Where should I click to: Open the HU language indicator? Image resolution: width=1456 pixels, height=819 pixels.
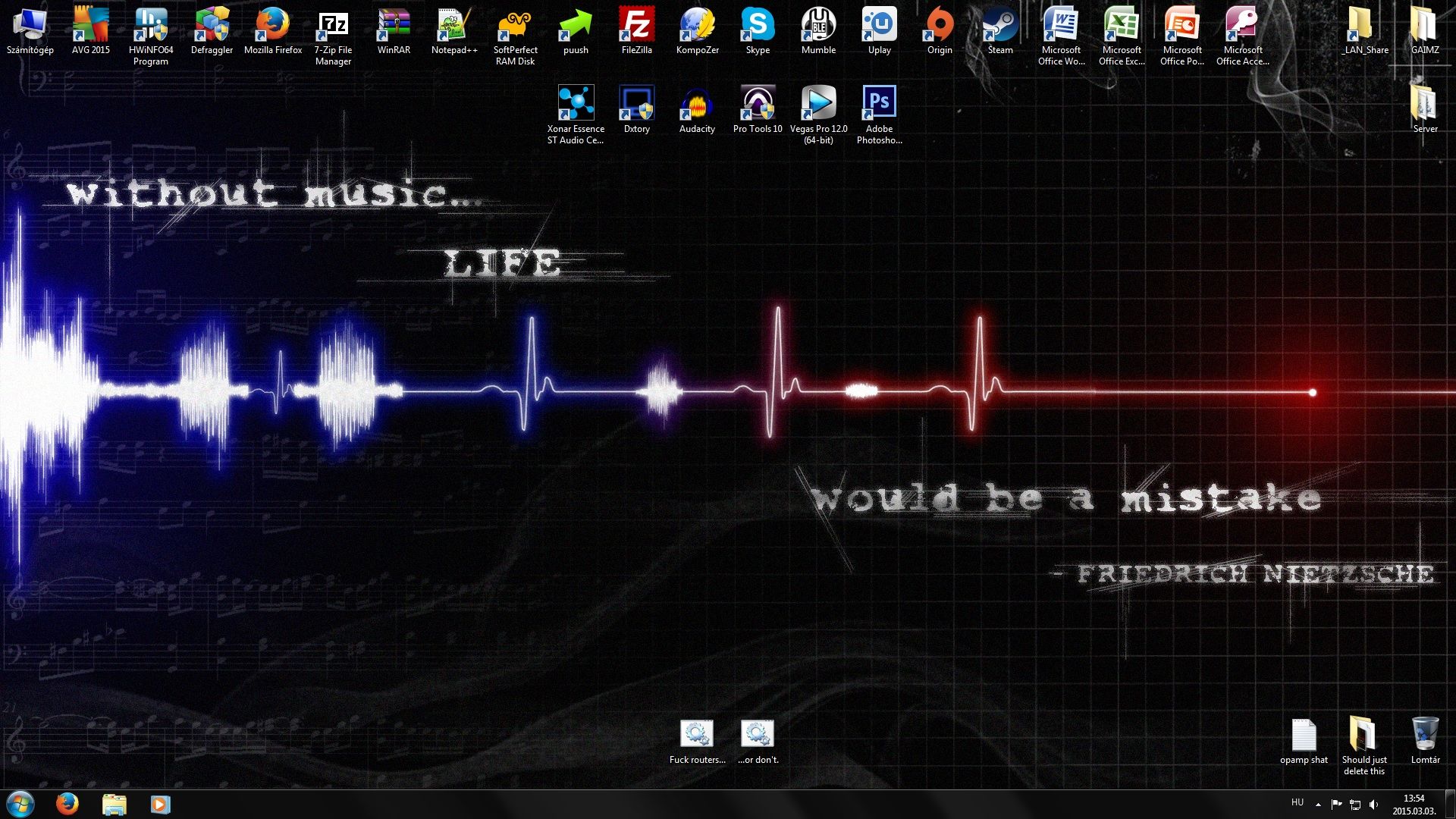[x=1298, y=802]
